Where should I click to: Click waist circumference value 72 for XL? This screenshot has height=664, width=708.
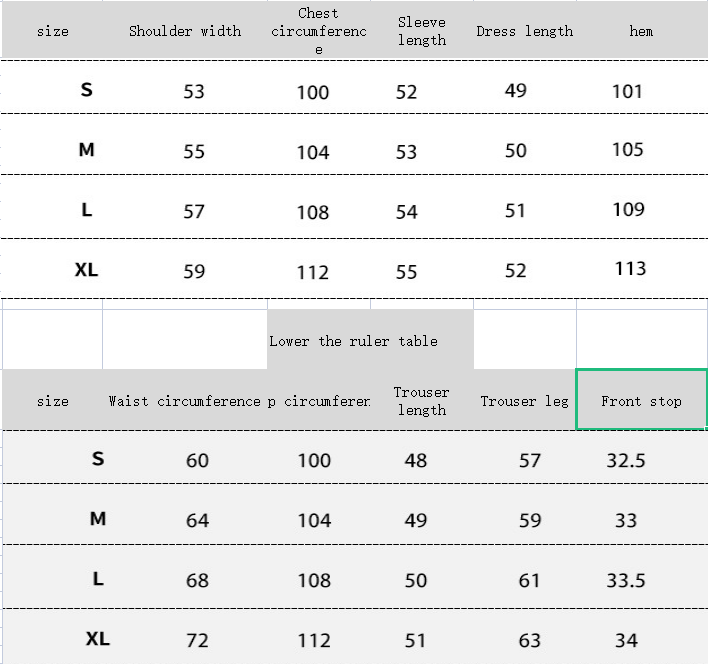click(x=198, y=640)
